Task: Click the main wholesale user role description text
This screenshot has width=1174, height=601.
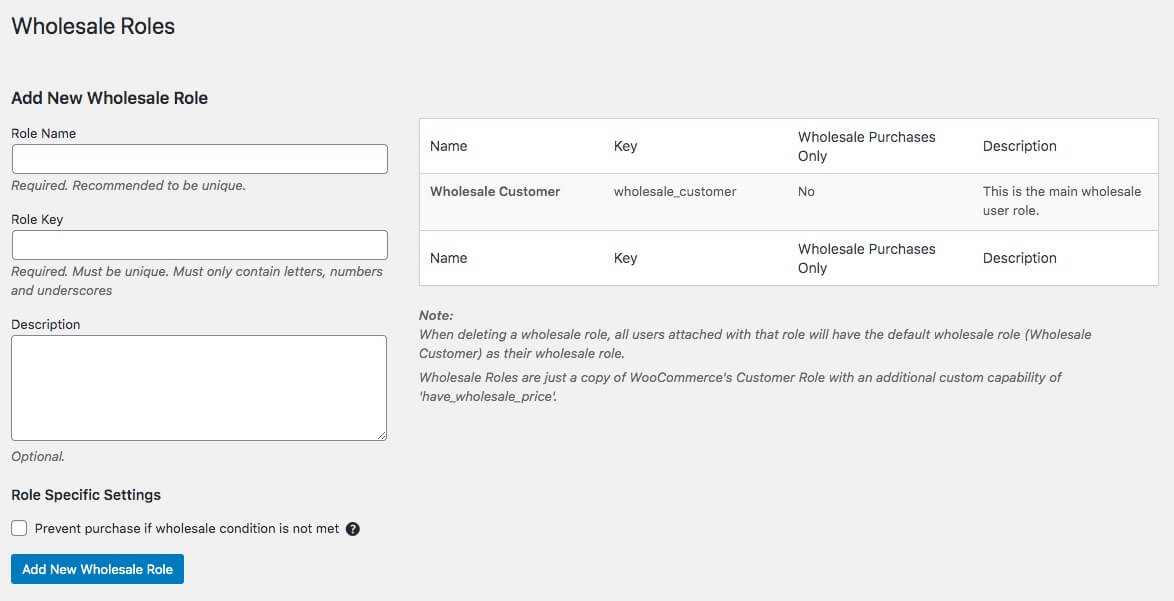Action: 1061,201
